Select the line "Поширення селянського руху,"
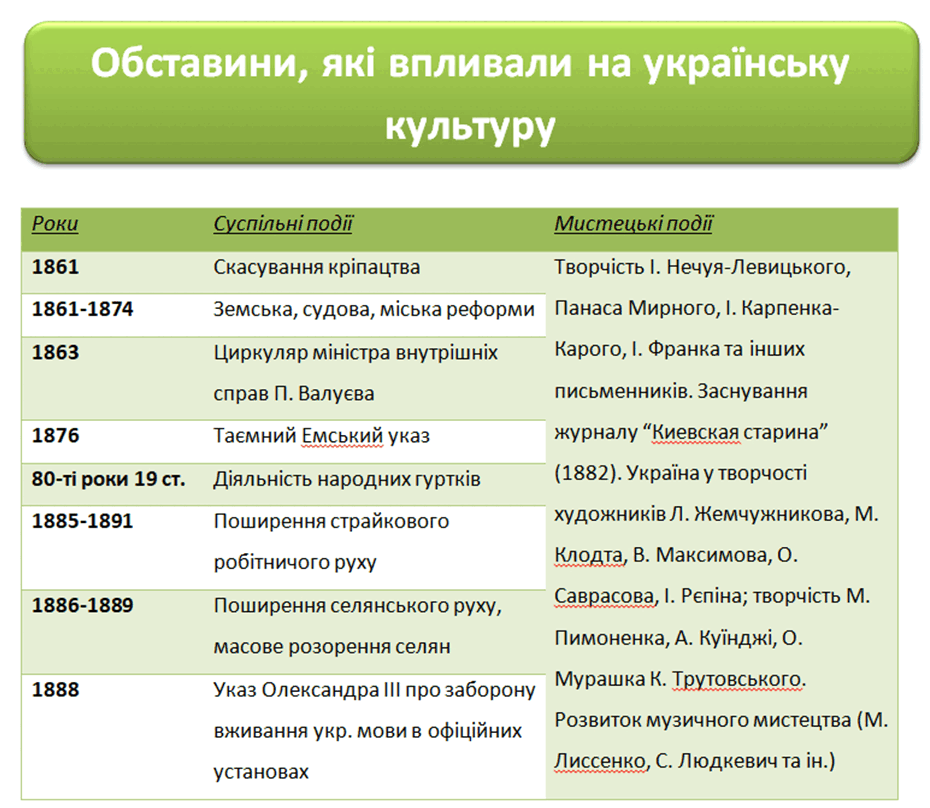930x808 pixels. (x=358, y=606)
